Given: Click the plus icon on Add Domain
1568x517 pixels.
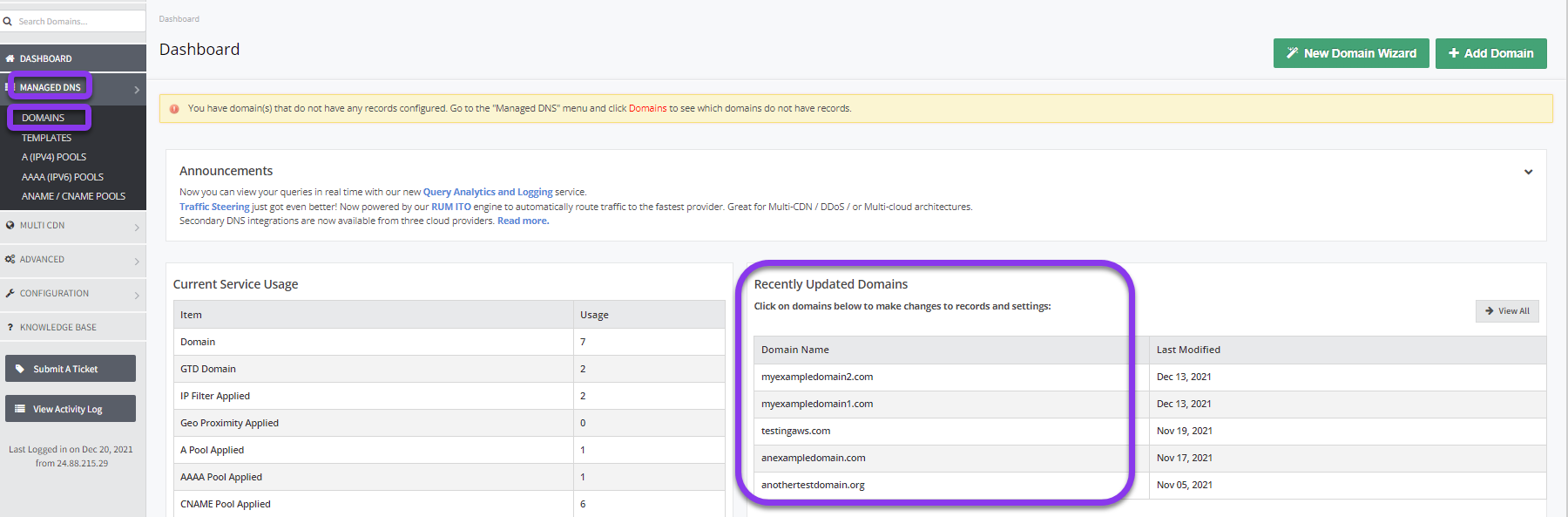Looking at the screenshot, I should 1454,53.
